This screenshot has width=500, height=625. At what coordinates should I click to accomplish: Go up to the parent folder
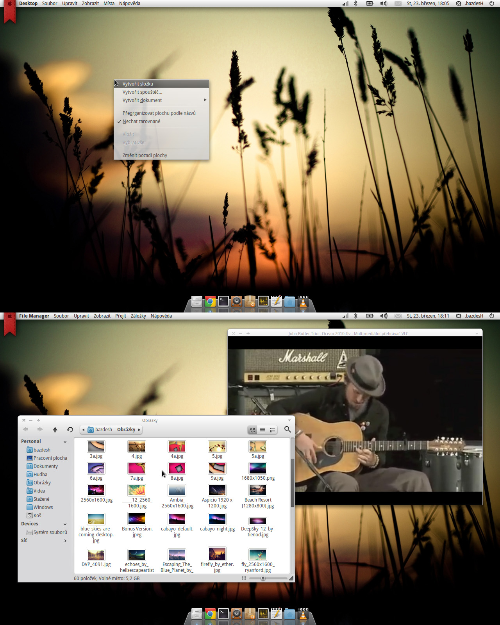point(55,429)
